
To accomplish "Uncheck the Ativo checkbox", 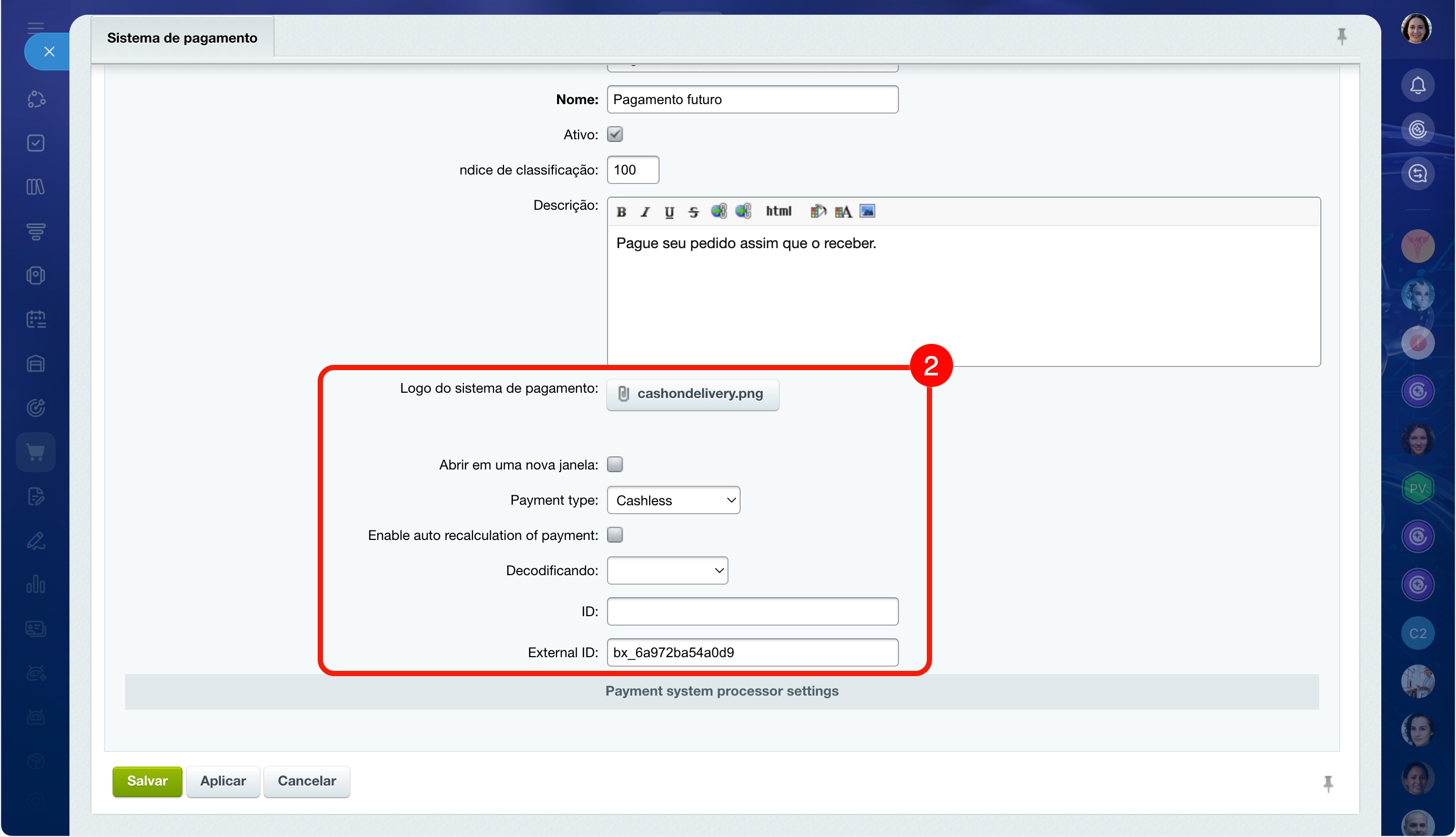I will (615, 135).
